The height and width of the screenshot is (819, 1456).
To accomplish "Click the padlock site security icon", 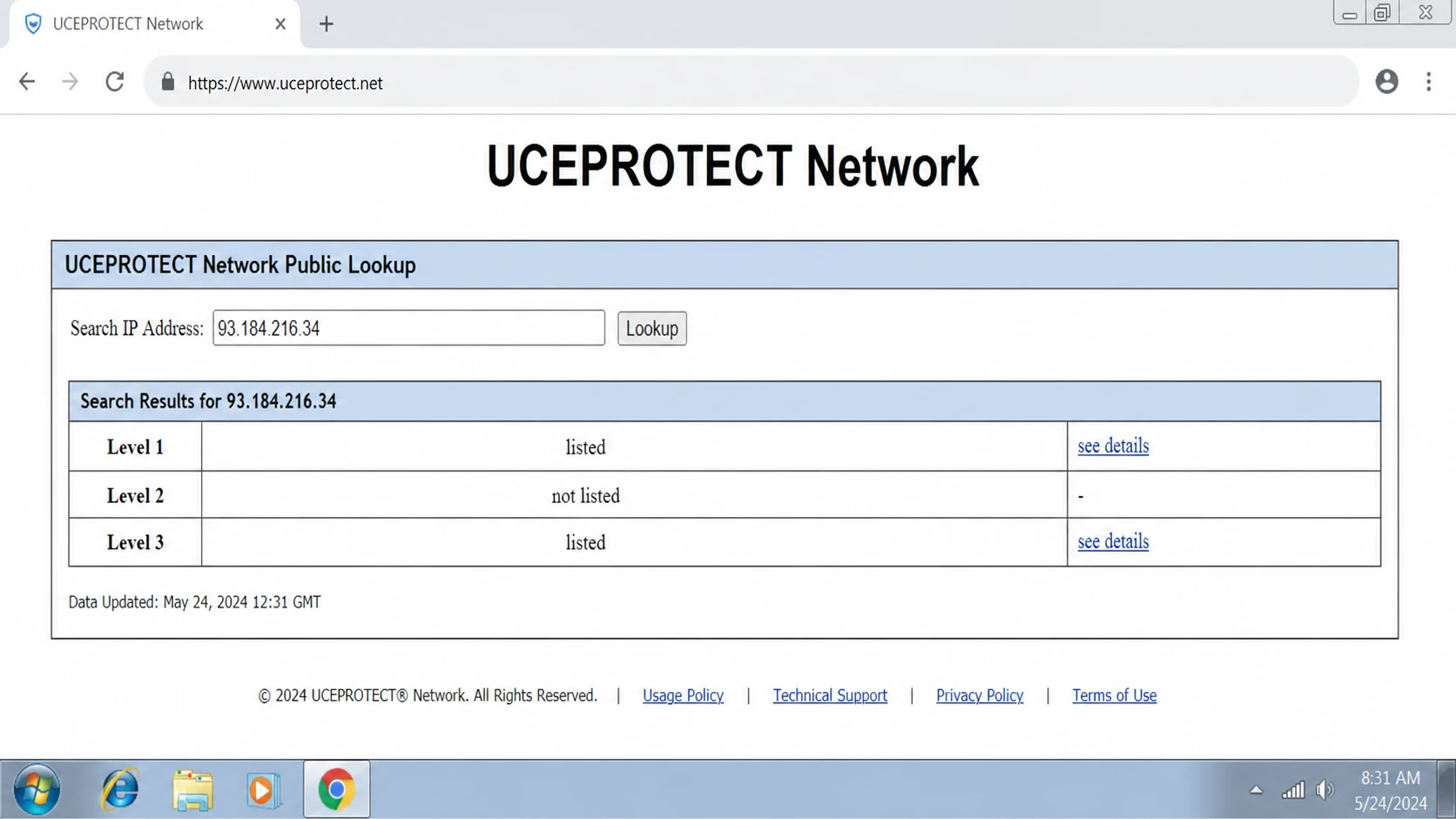I will pos(168,82).
